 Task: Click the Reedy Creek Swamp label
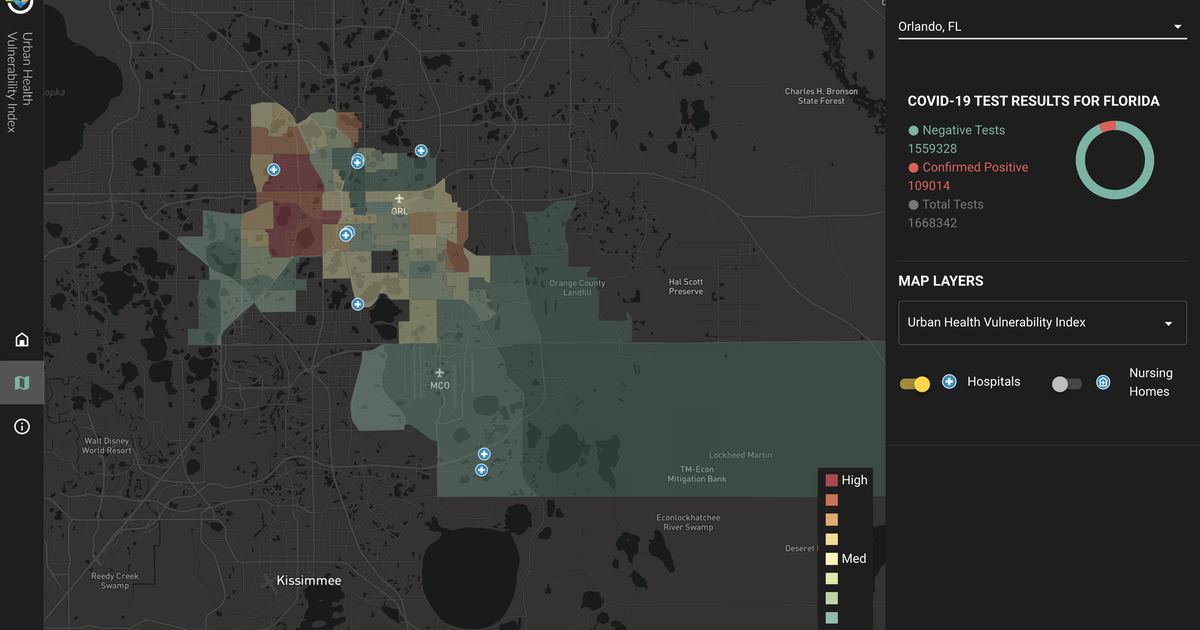tap(115, 580)
